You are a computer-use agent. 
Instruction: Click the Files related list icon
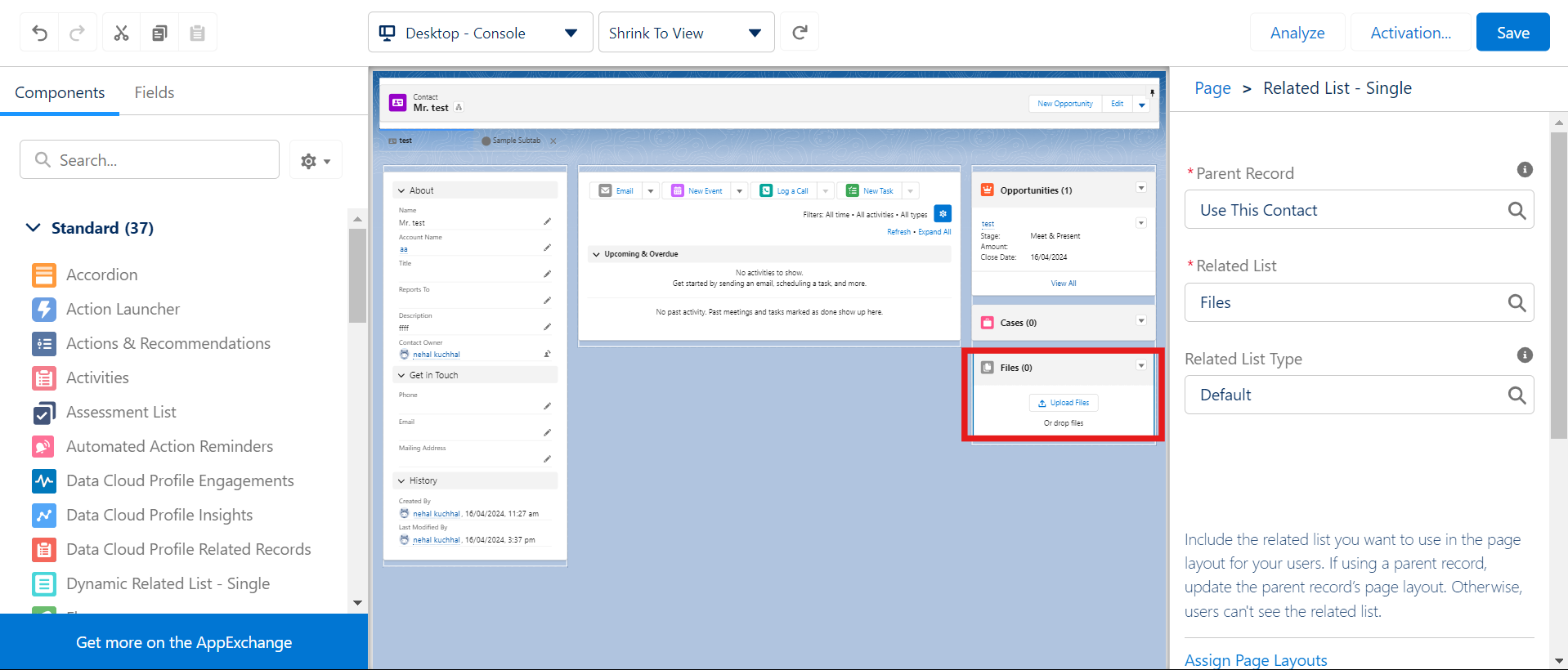pyautogui.click(x=988, y=368)
